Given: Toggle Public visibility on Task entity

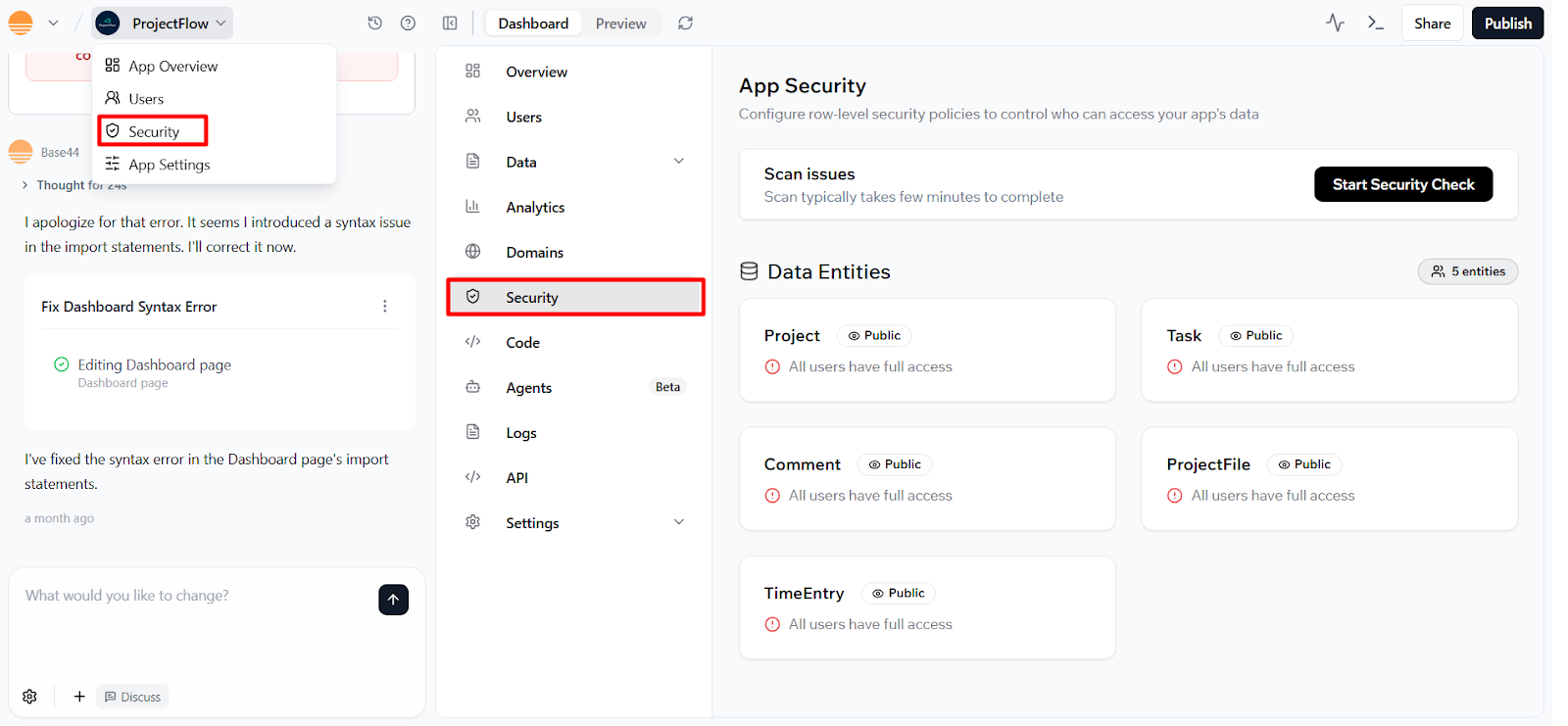Looking at the screenshot, I should pos(1256,335).
